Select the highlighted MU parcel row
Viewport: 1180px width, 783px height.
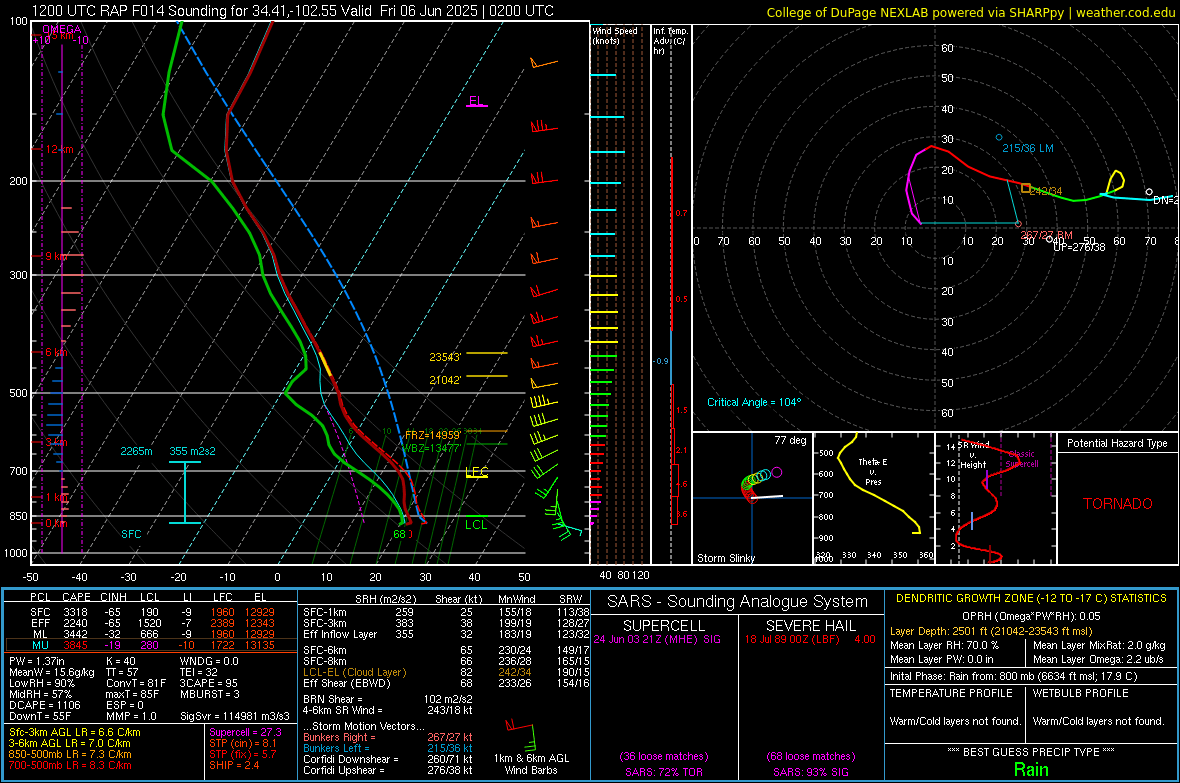click(x=151, y=645)
